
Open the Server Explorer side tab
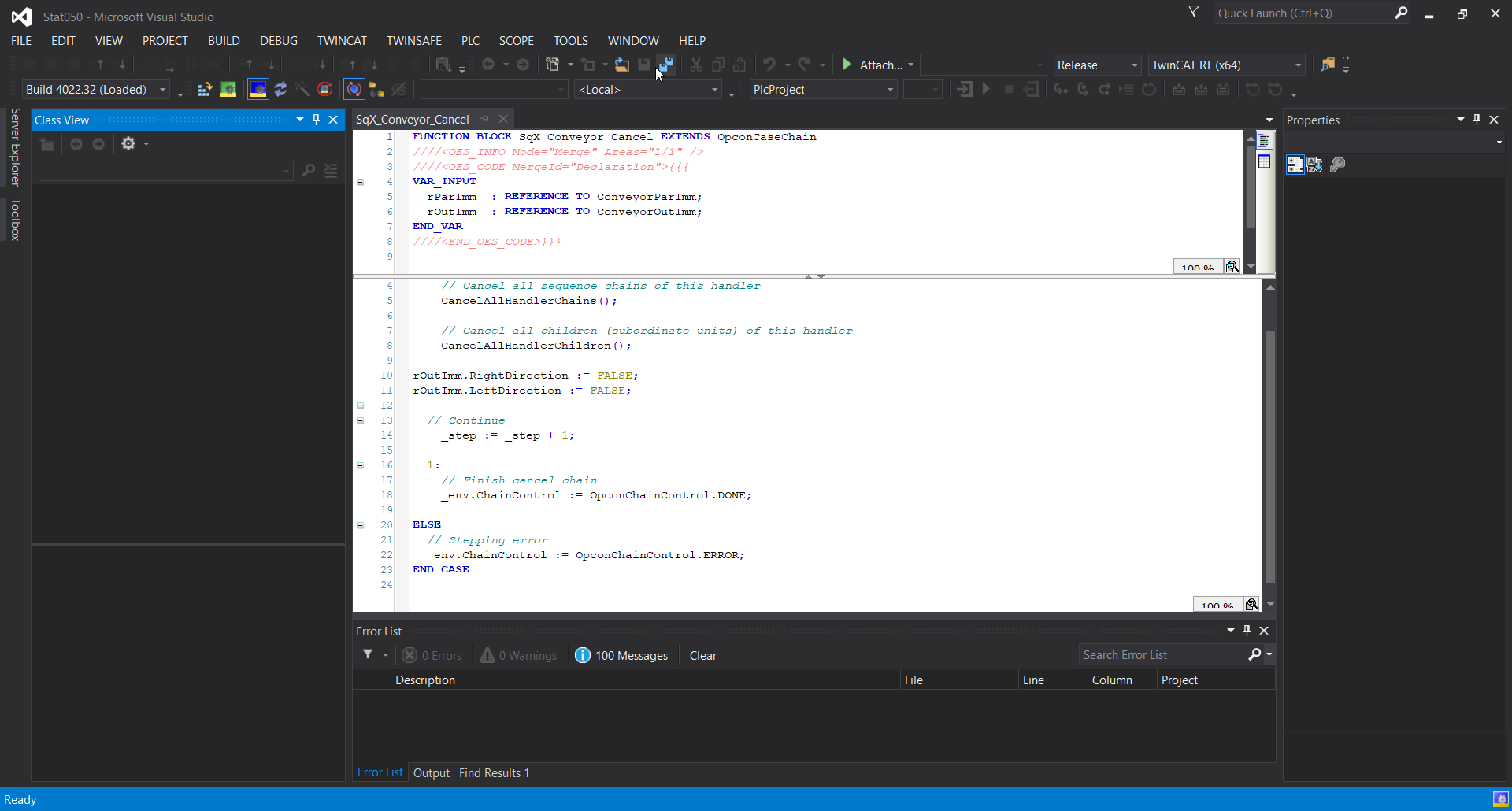(x=15, y=147)
